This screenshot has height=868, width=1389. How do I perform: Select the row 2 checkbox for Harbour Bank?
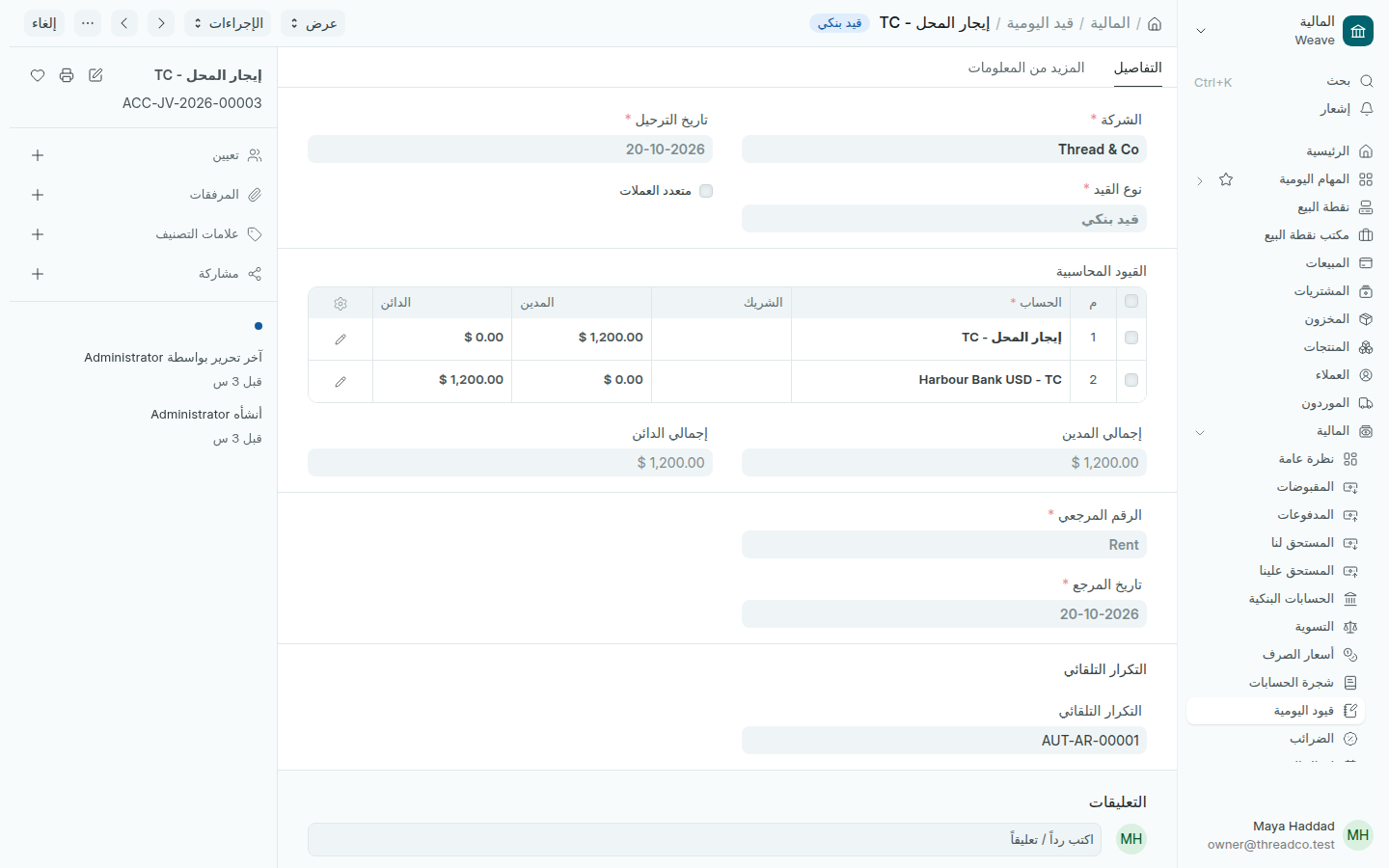tap(1131, 380)
